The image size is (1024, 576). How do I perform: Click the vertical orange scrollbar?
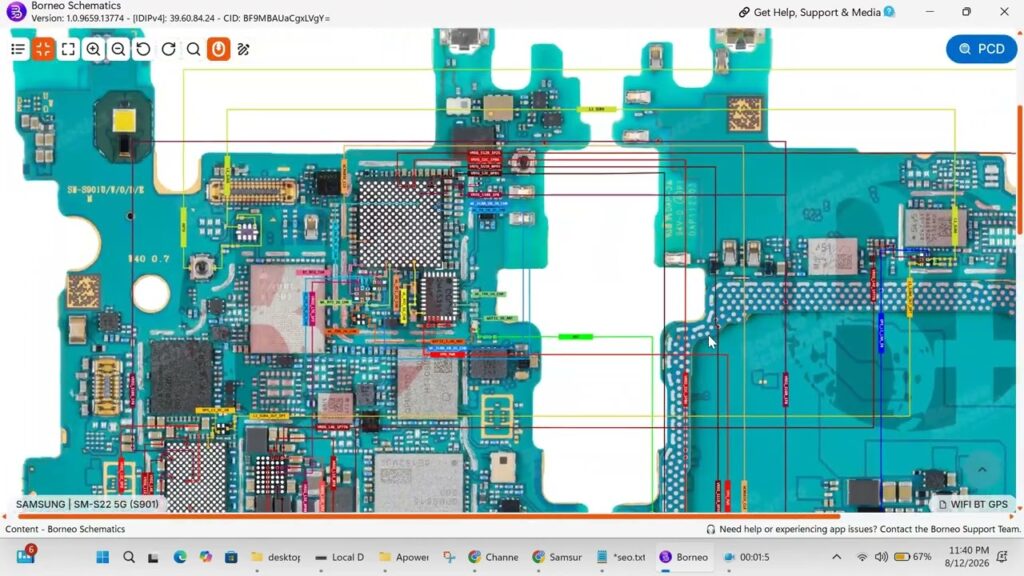[1020, 170]
